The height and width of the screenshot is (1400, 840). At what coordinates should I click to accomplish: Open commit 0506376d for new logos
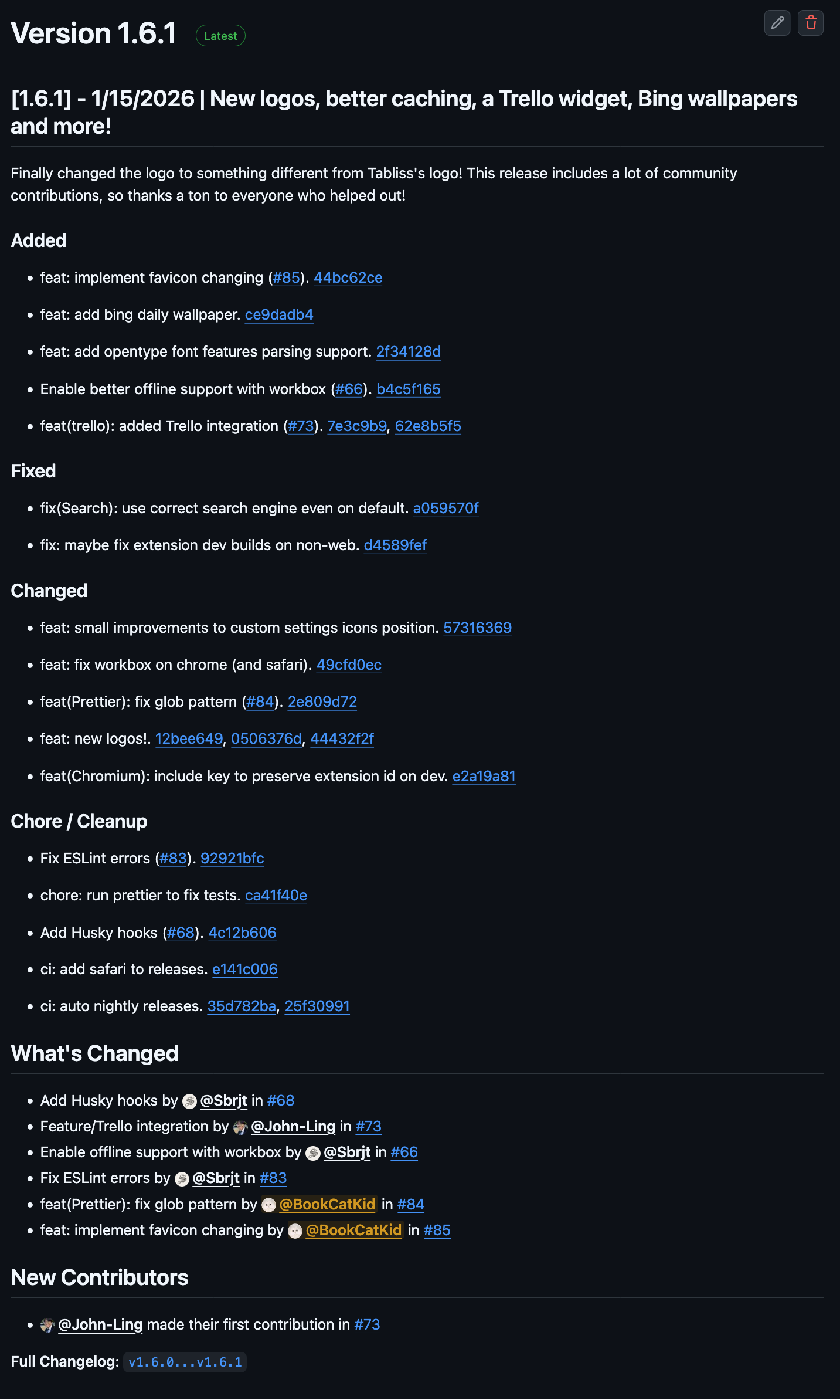[x=266, y=738]
